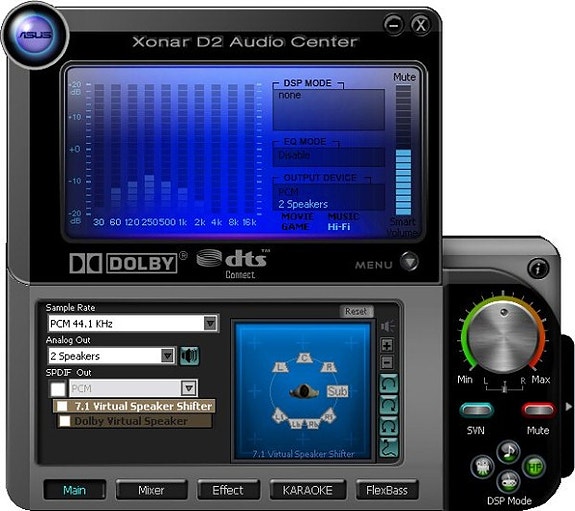
Task: Toggle the red Mute button
Action: click(x=538, y=410)
